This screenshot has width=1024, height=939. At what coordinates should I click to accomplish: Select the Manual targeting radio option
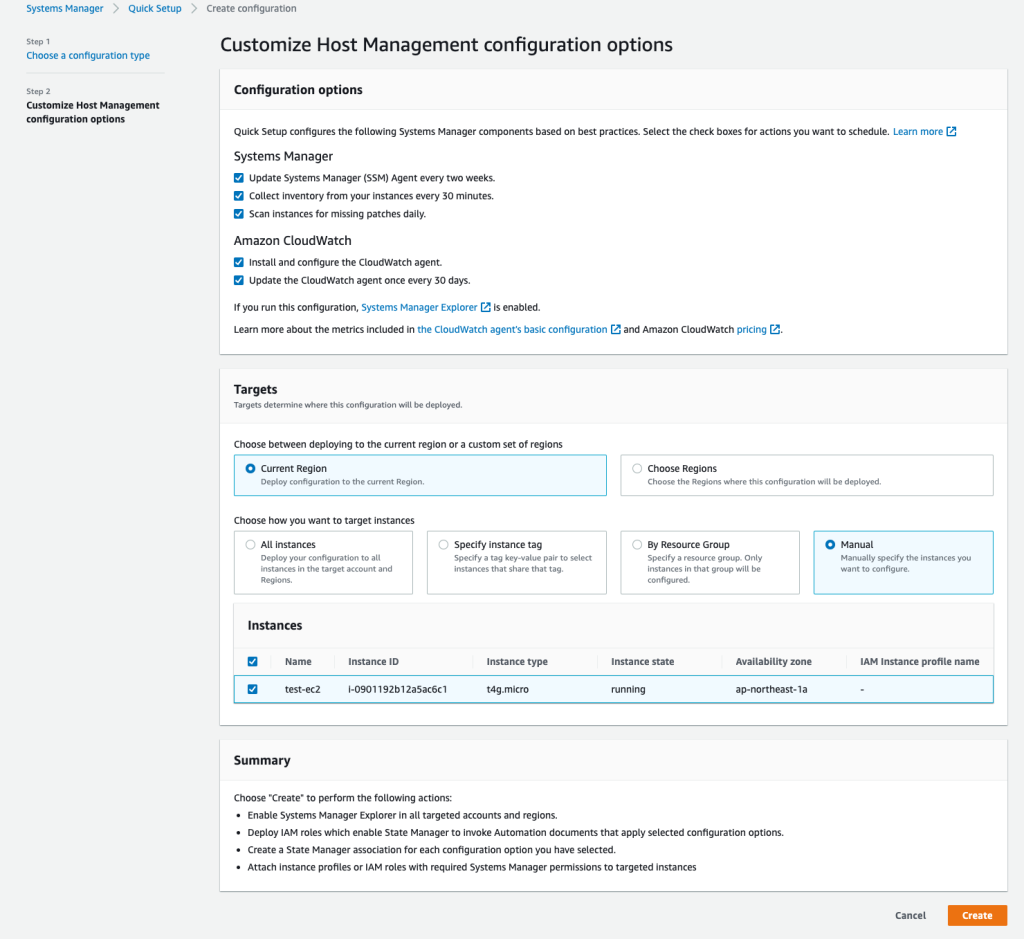(x=830, y=545)
